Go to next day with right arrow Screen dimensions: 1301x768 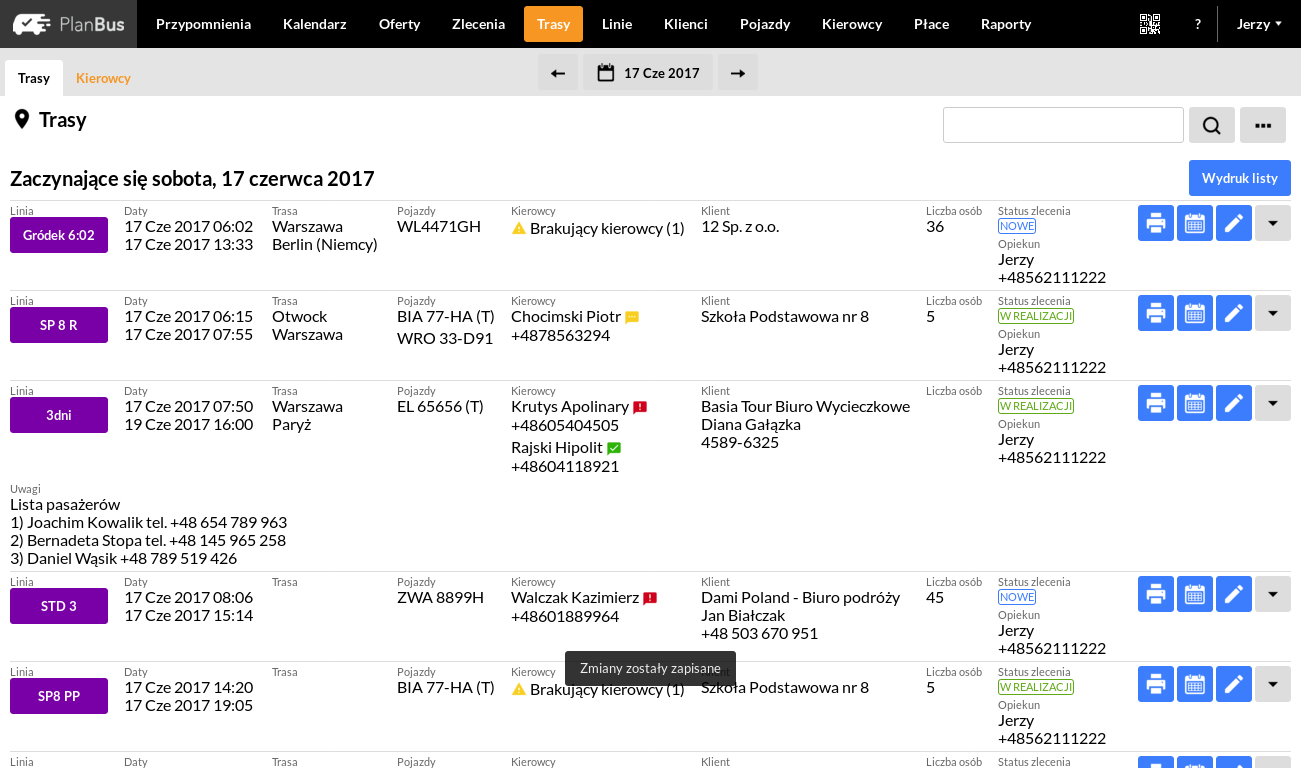[x=738, y=73]
